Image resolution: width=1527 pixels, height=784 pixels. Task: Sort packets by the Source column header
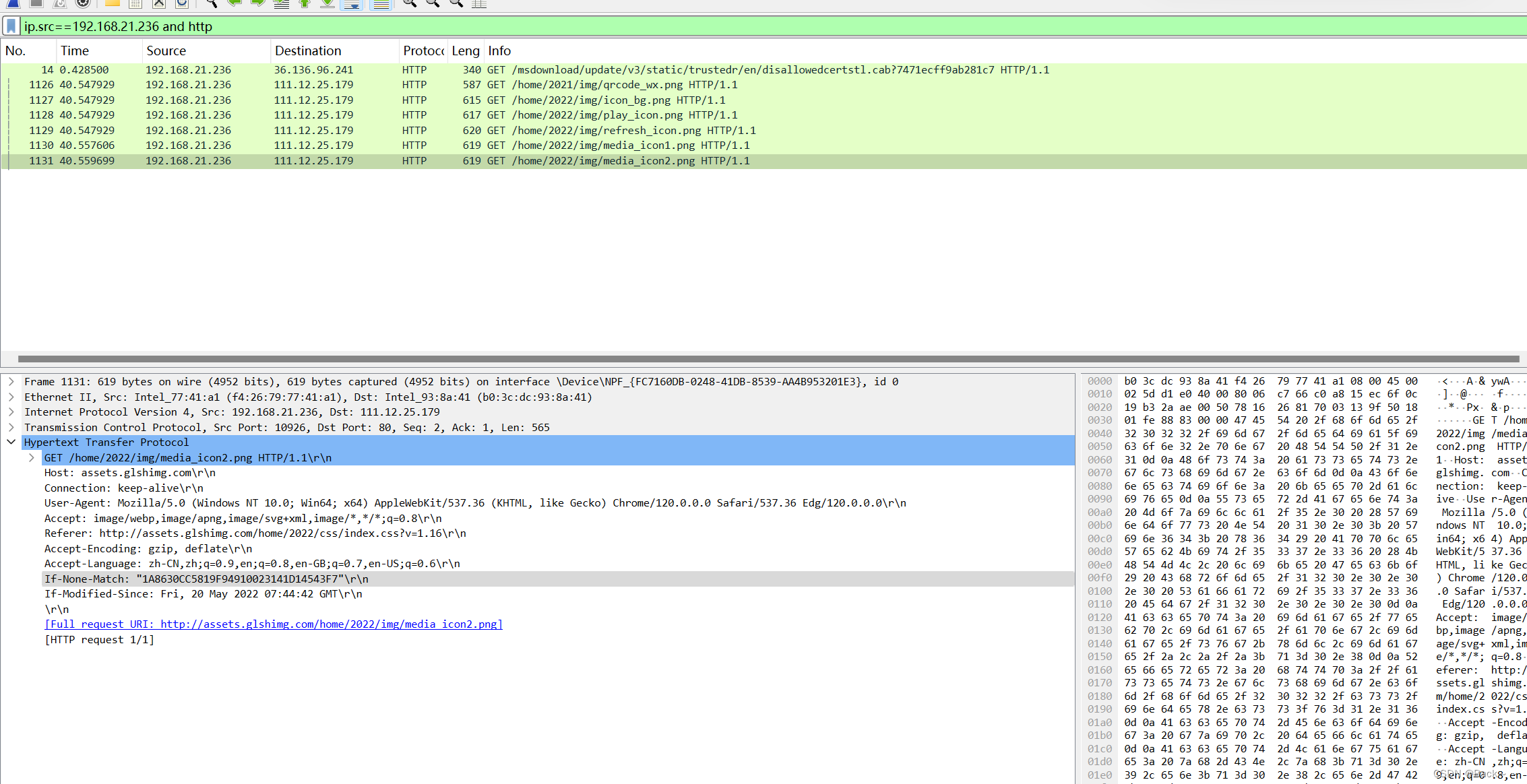[x=206, y=51]
